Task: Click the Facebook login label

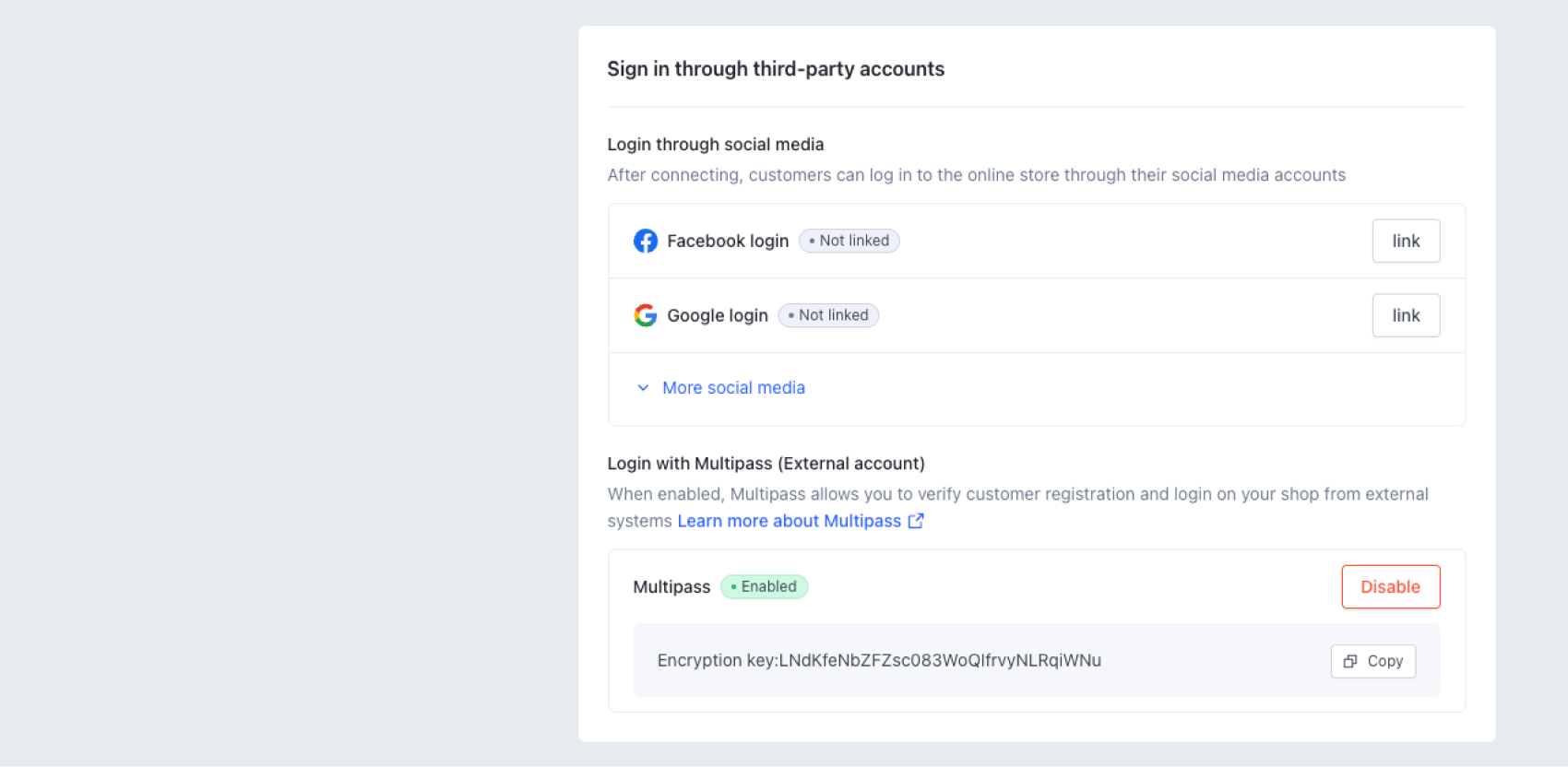Action: pyautogui.click(x=728, y=241)
